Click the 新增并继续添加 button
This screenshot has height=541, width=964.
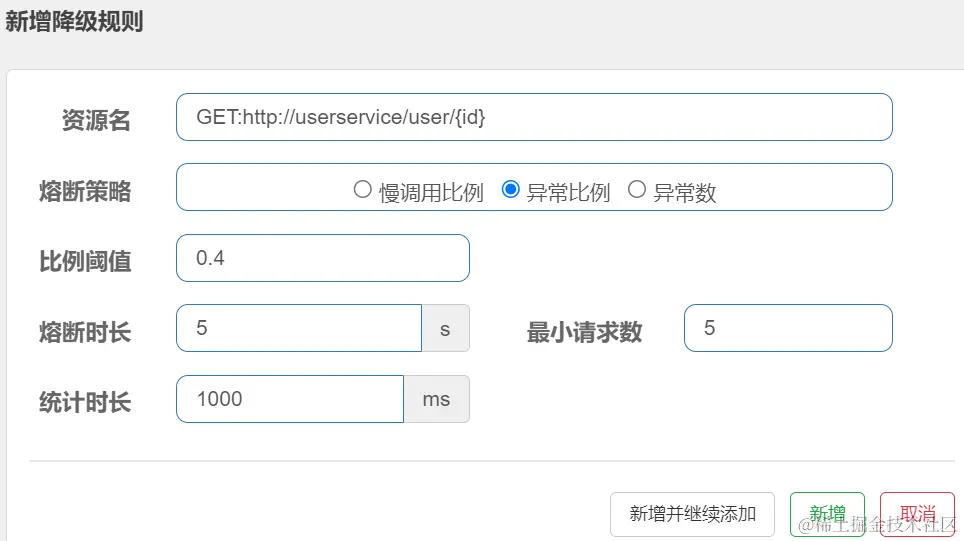coord(692,514)
